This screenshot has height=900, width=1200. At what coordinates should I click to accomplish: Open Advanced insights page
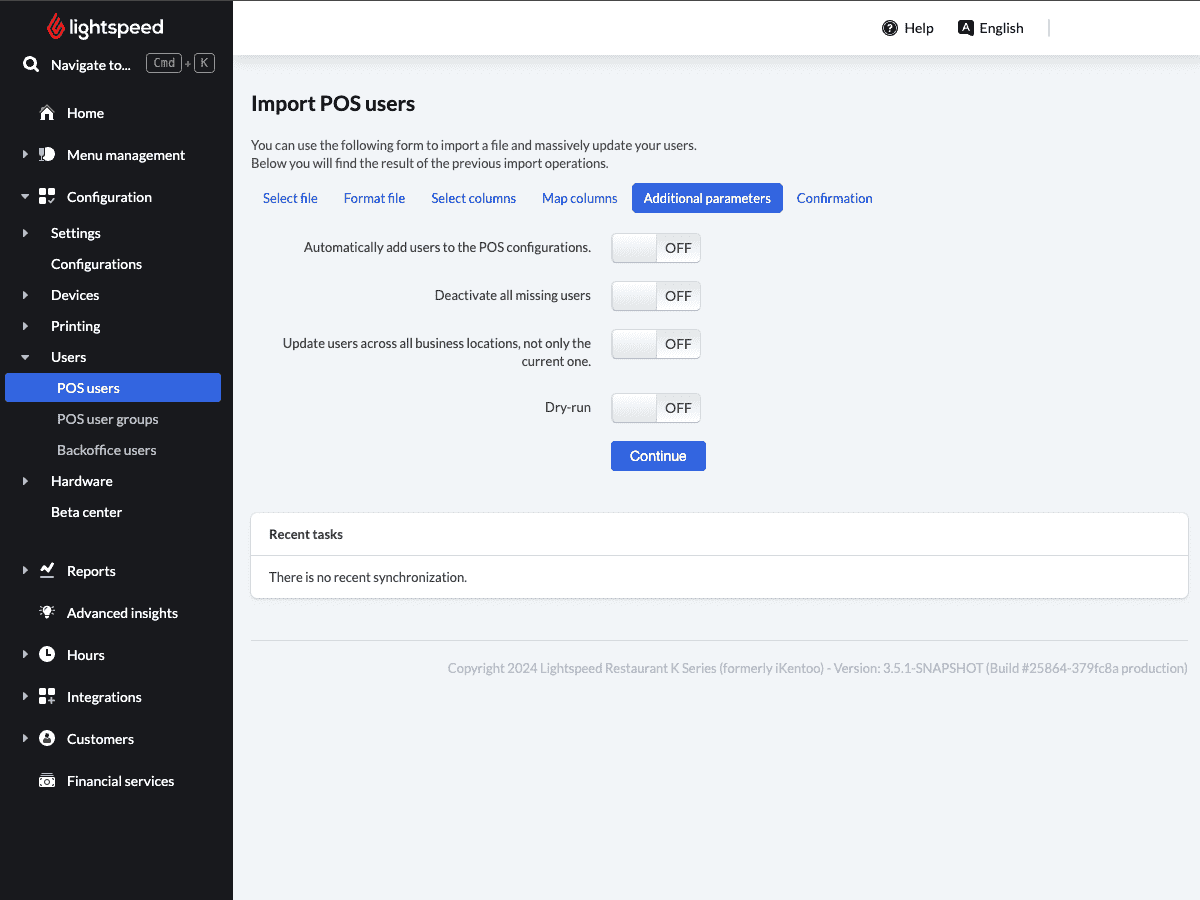click(122, 613)
